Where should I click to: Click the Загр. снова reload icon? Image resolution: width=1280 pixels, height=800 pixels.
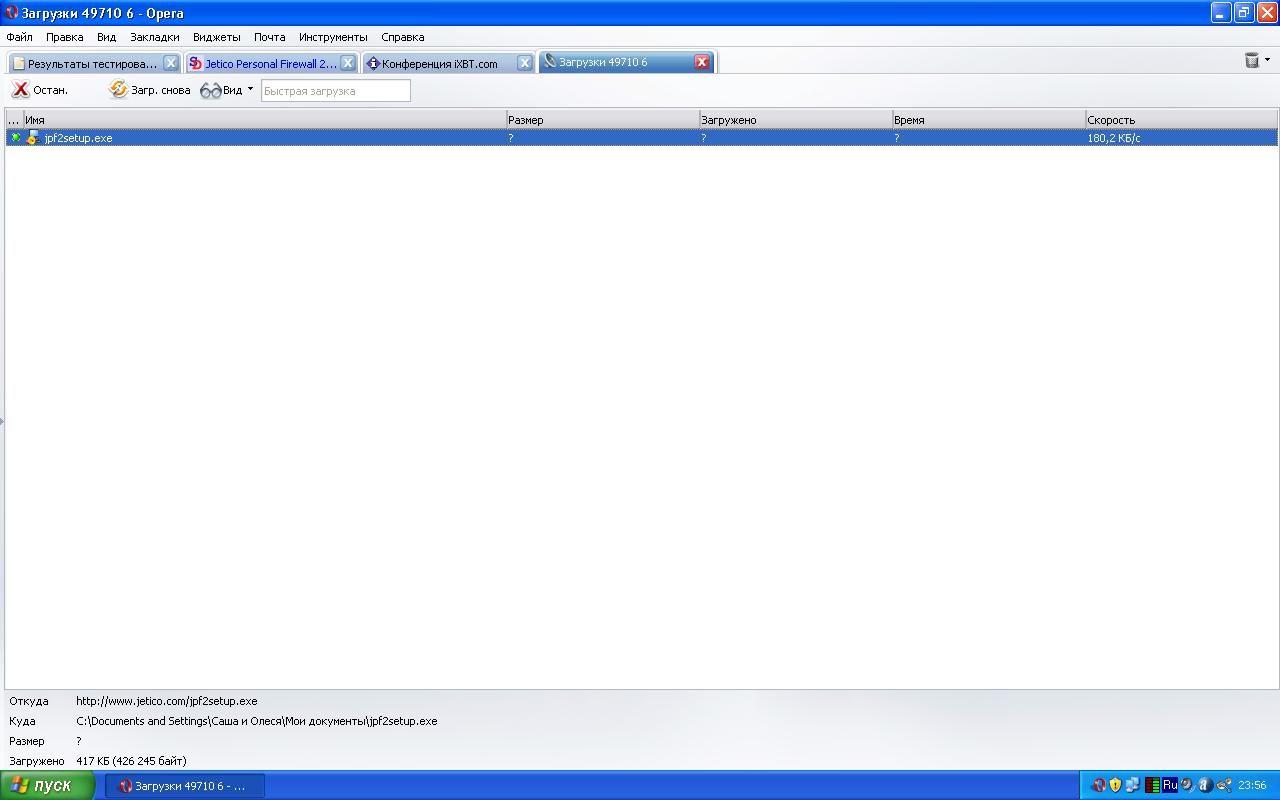(x=118, y=90)
